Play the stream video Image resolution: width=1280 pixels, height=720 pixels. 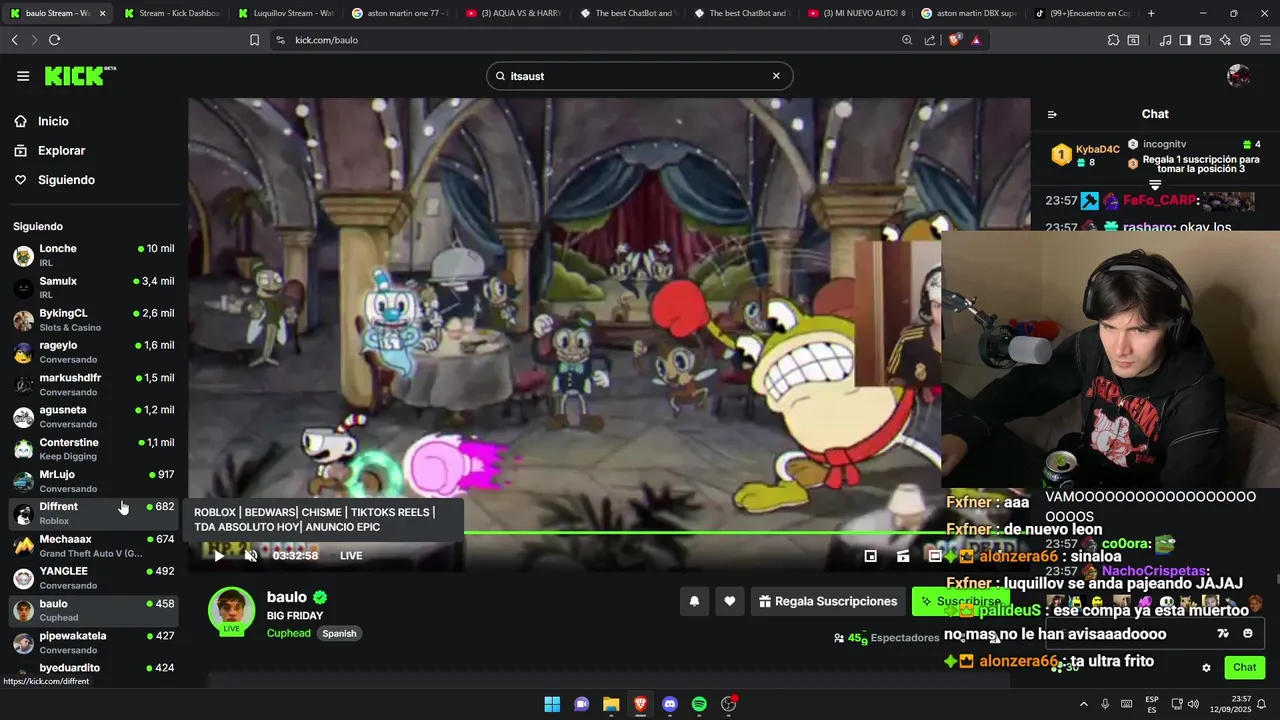pyautogui.click(x=219, y=556)
